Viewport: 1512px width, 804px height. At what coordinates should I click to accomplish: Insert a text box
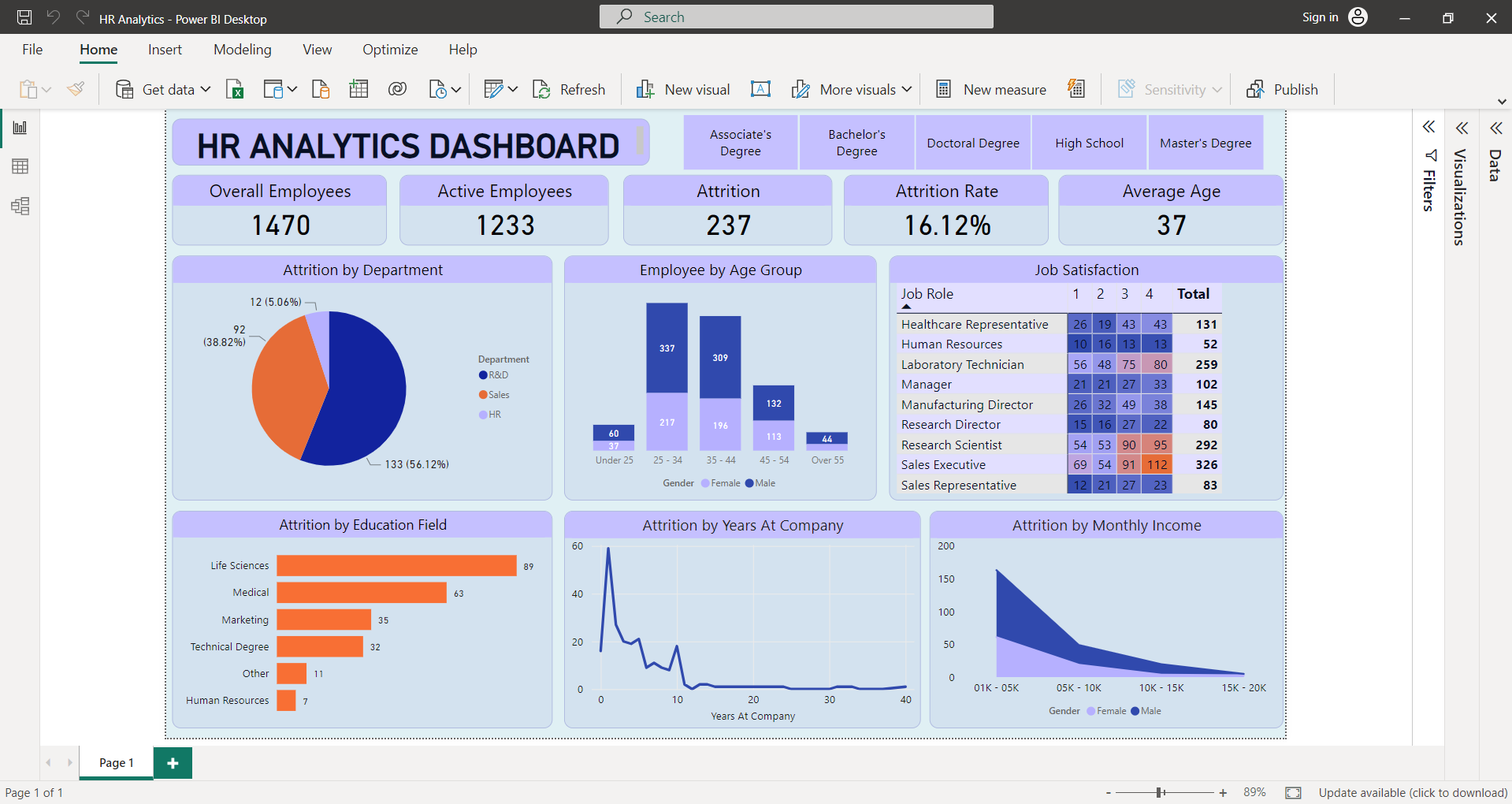coord(760,89)
